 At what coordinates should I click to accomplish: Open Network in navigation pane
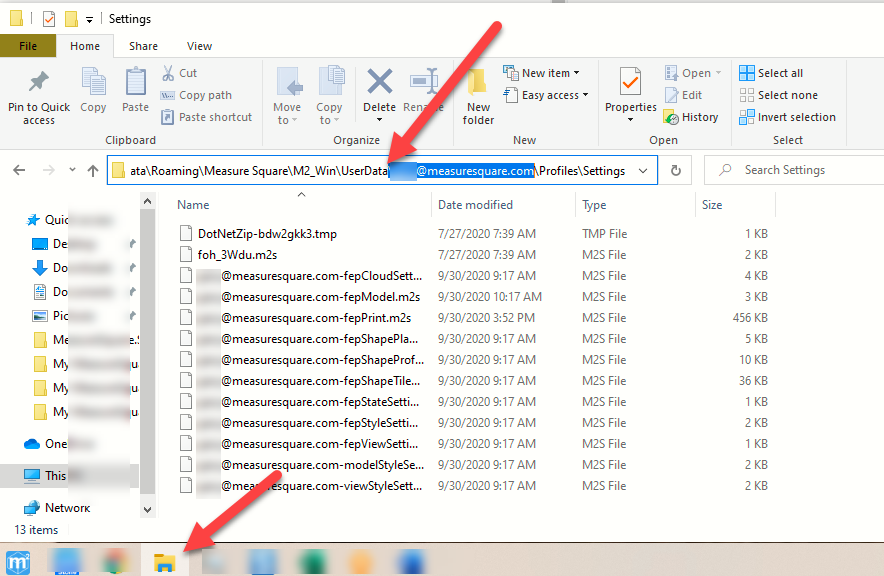coord(57,508)
